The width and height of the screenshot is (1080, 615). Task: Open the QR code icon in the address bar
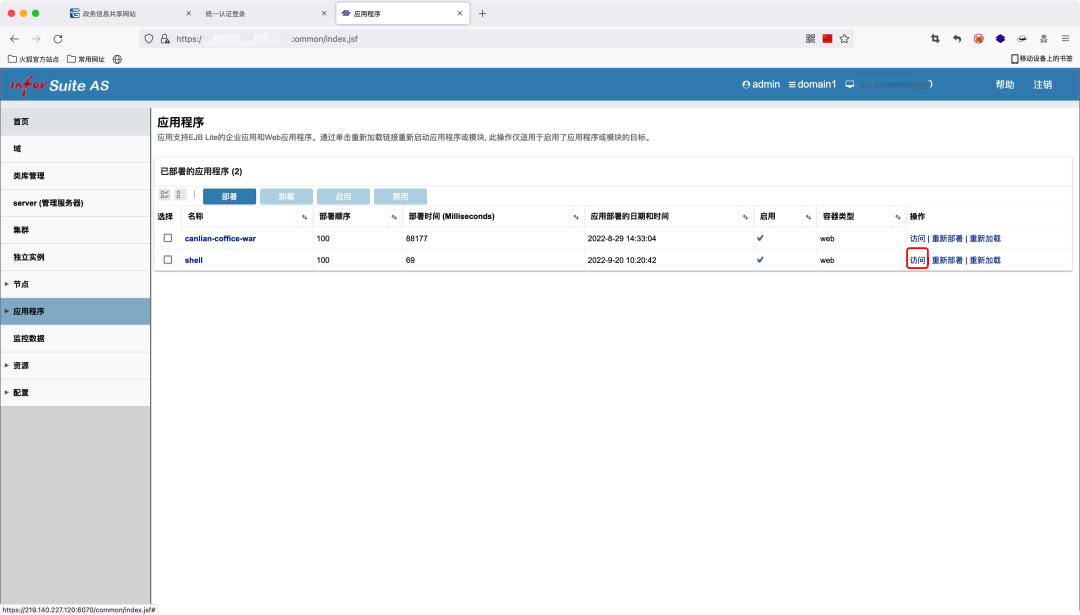pos(811,39)
